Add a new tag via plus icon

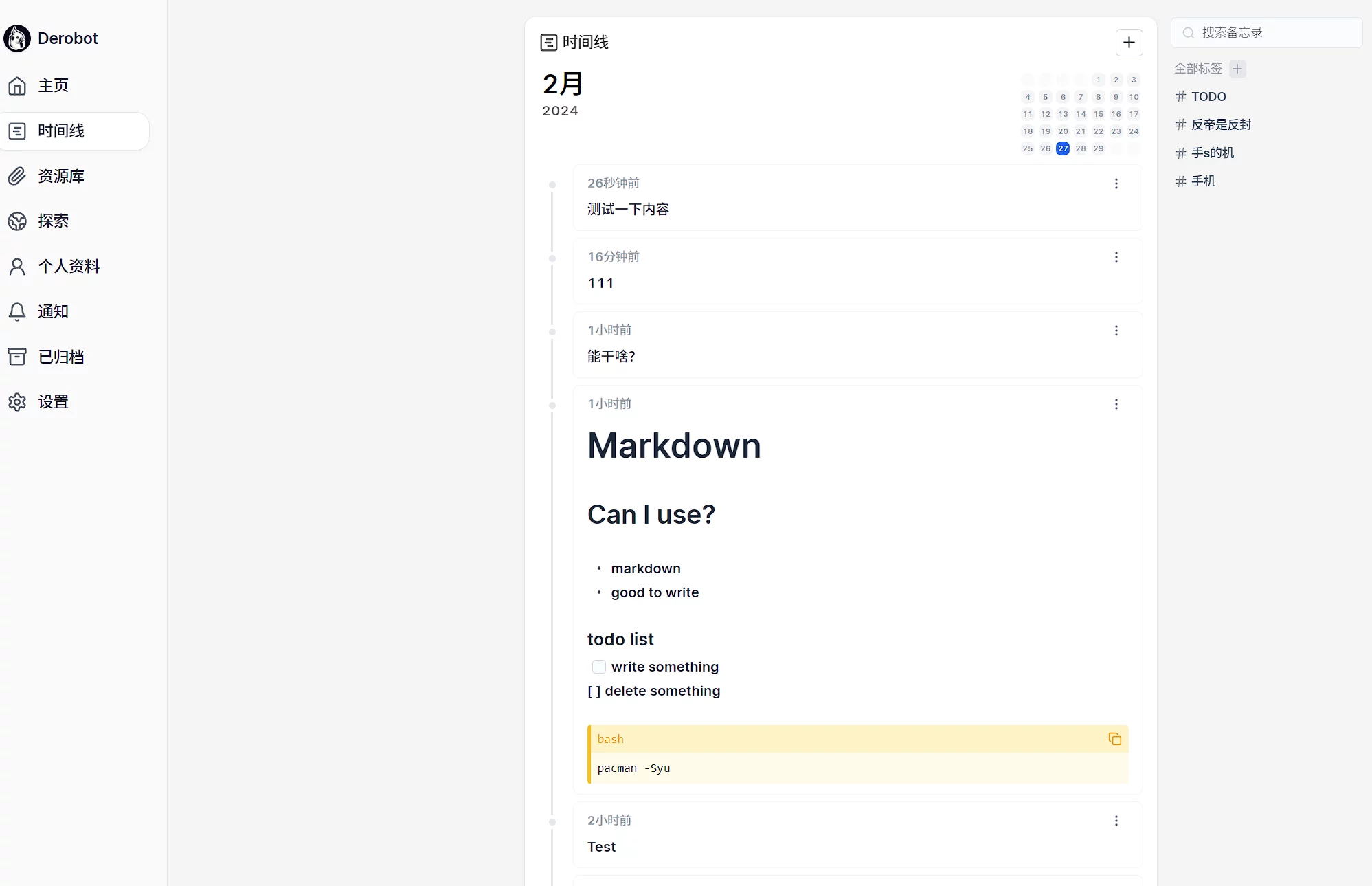[1237, 69]
